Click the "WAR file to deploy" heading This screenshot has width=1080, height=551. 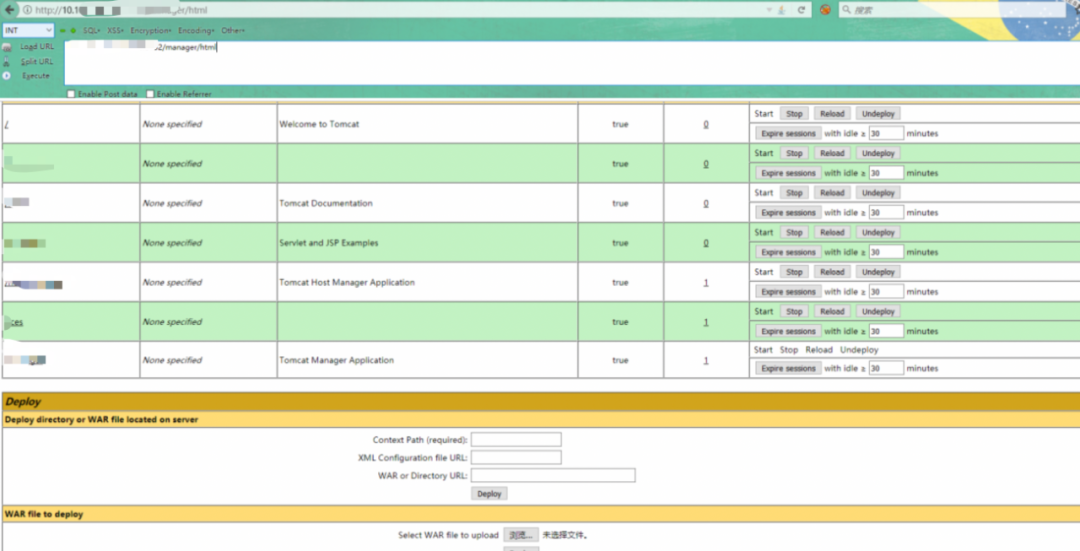click(44, 514)
